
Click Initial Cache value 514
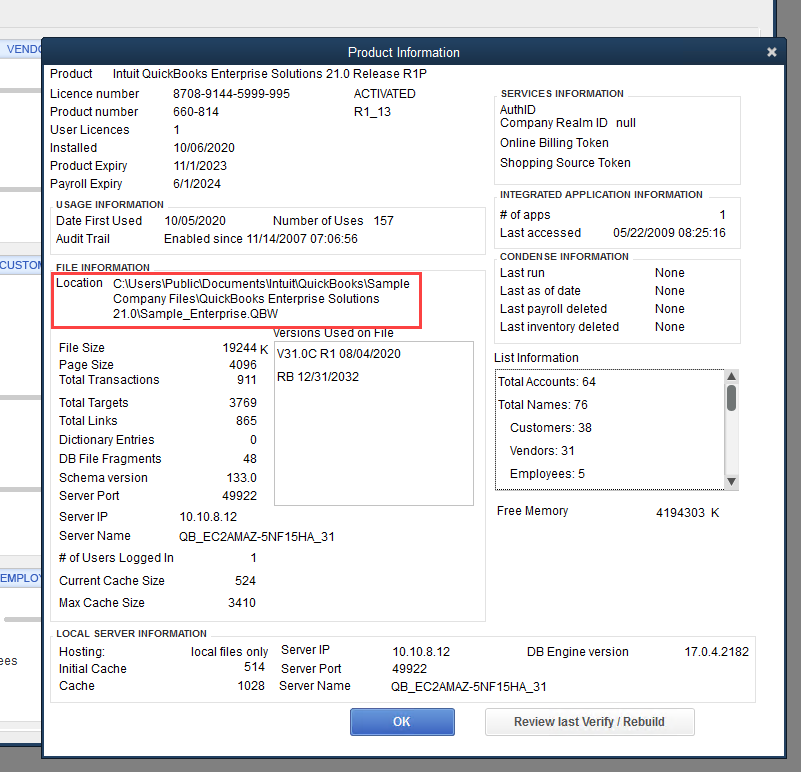pos(254,667)
